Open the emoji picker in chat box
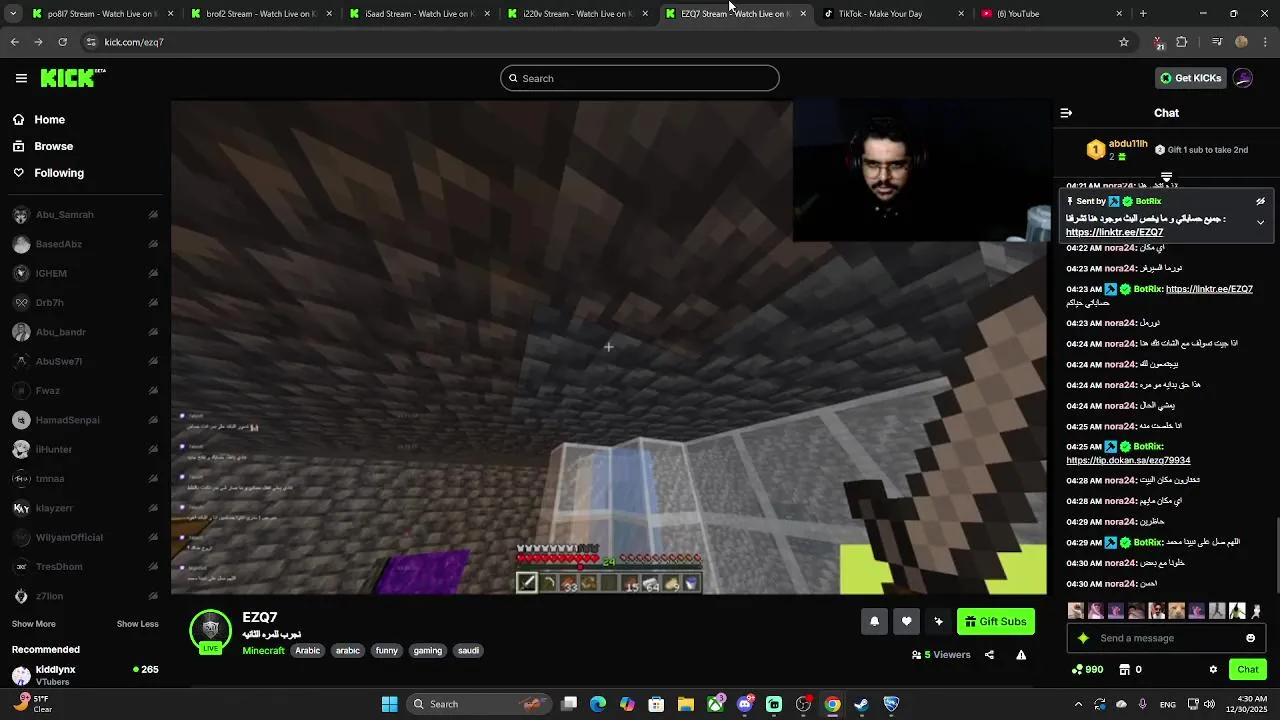Image resolution: width=1280 pixels, height=720 pixels. (x=1250, y=638)
